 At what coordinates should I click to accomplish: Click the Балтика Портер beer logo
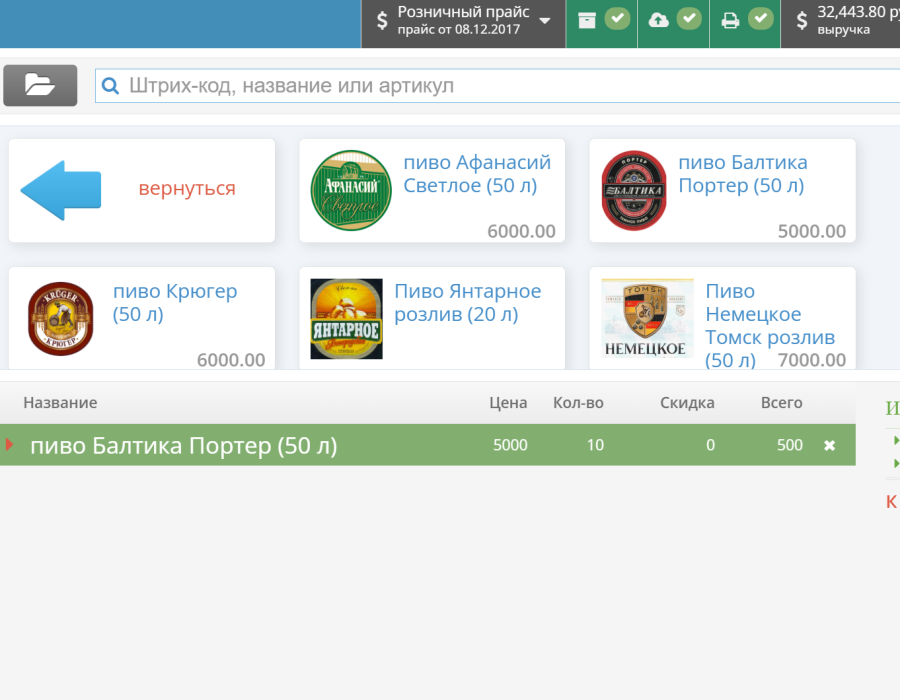pyautogui.click(x=634, y=190)
